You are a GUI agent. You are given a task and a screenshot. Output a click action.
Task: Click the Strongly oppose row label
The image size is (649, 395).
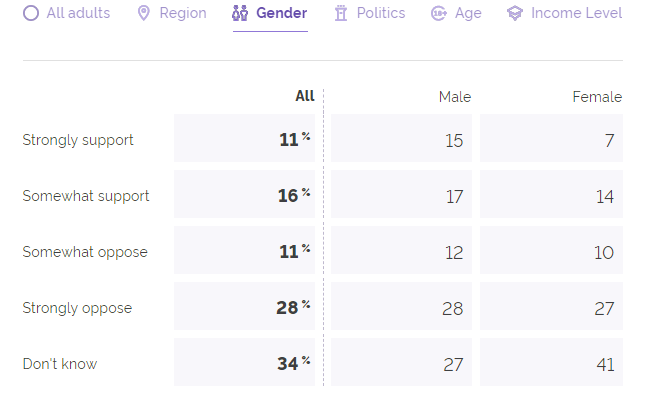point(77,308)
